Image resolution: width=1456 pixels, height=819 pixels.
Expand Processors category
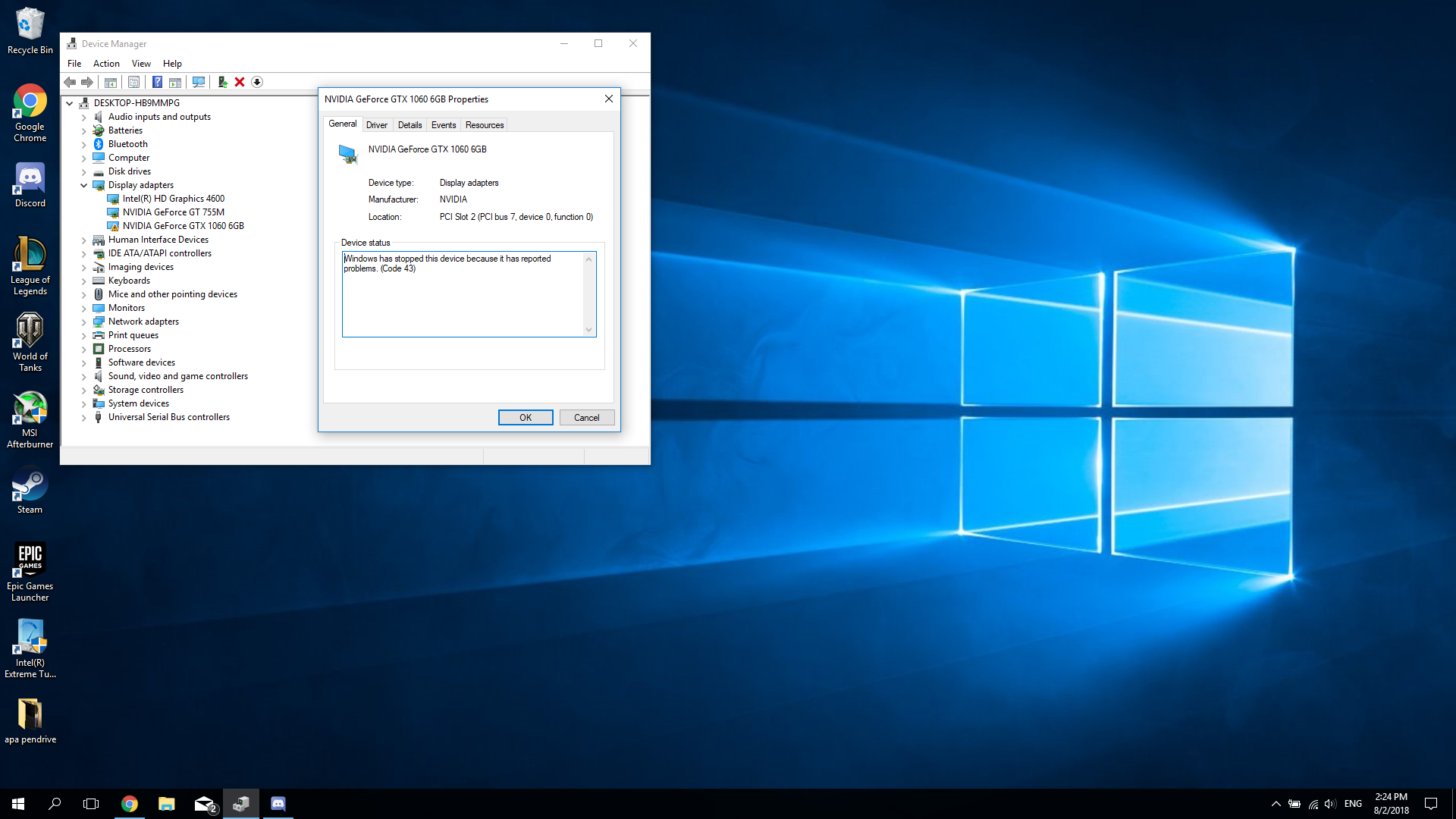[84, 349]
